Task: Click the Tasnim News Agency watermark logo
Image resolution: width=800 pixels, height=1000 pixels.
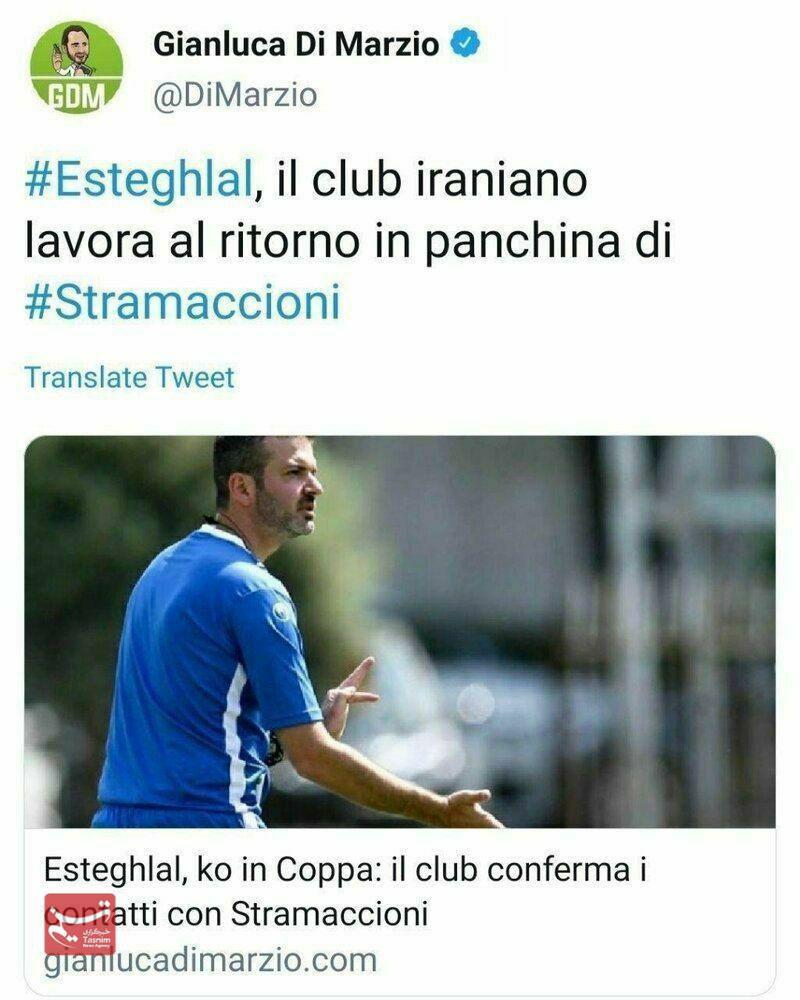Action: (x=80, y=923)
